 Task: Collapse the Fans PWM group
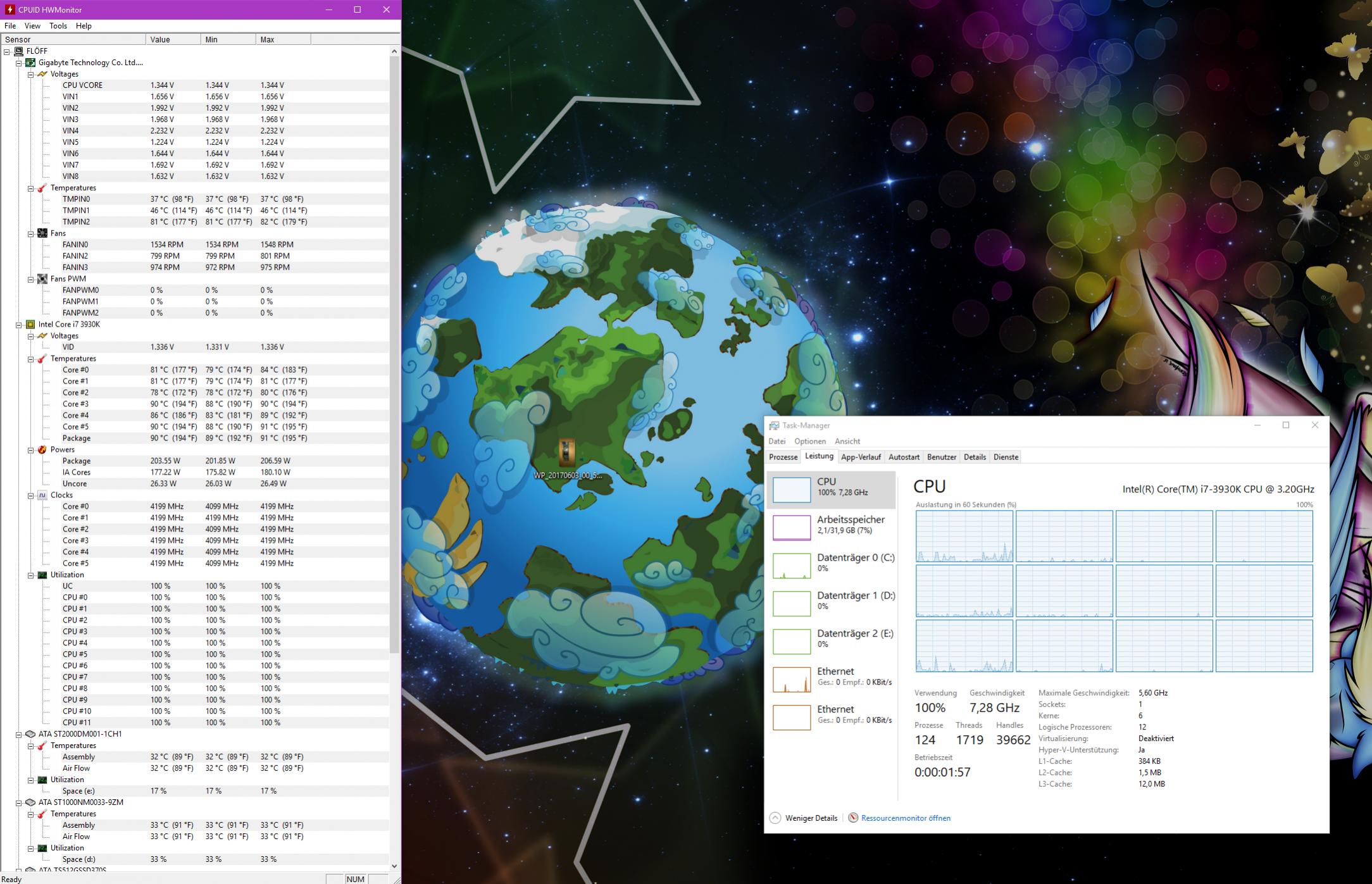tap(30, 279)
